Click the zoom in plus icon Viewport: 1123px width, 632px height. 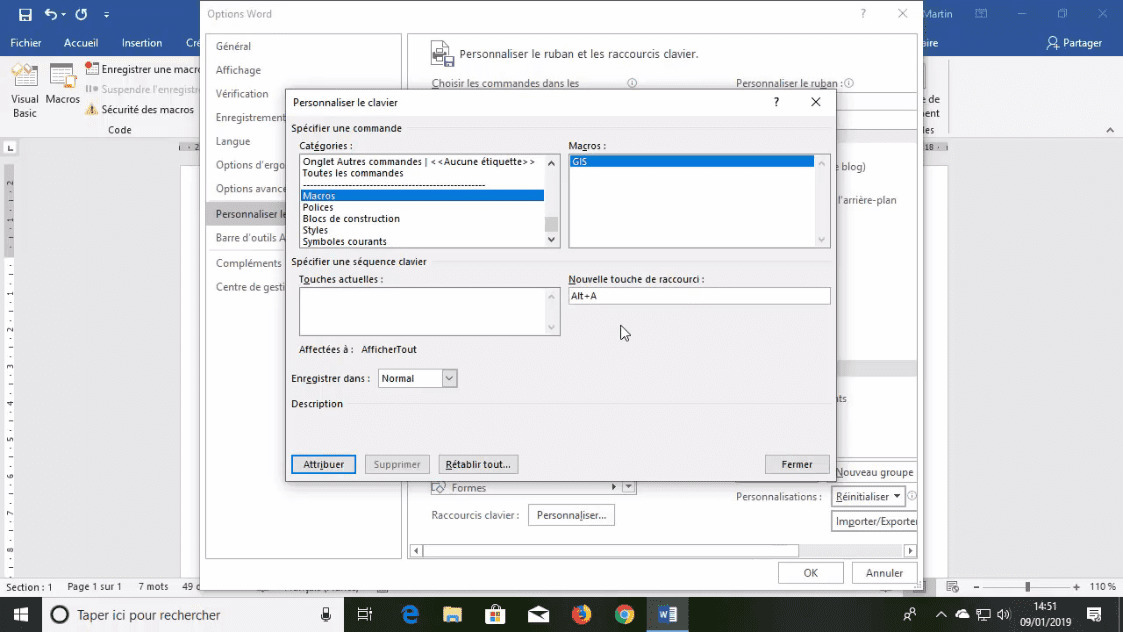click(x=1076, y=587)
